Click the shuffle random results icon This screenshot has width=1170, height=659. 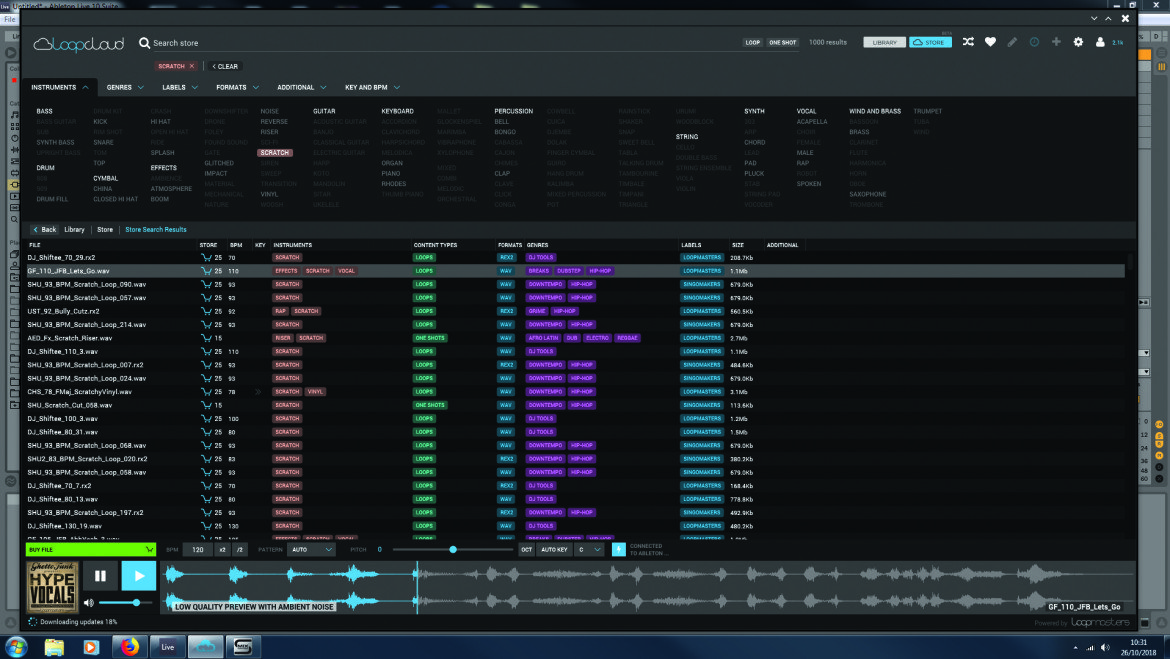pos(968,43)
